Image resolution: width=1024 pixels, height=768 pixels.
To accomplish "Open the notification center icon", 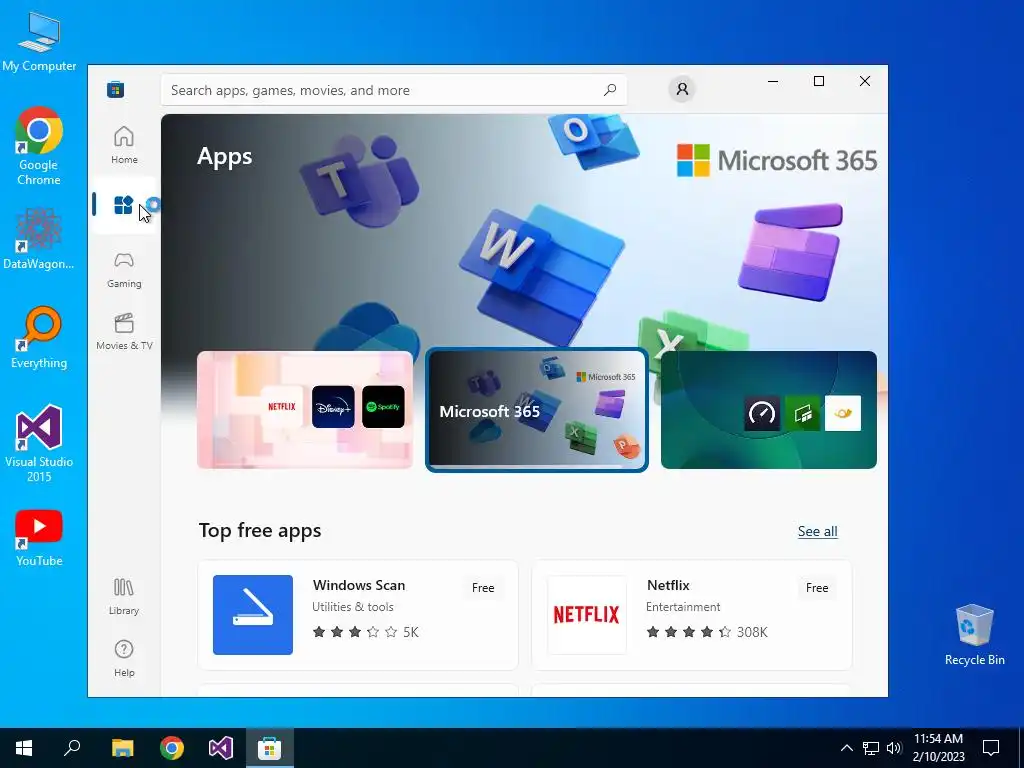I will [991, 748].
